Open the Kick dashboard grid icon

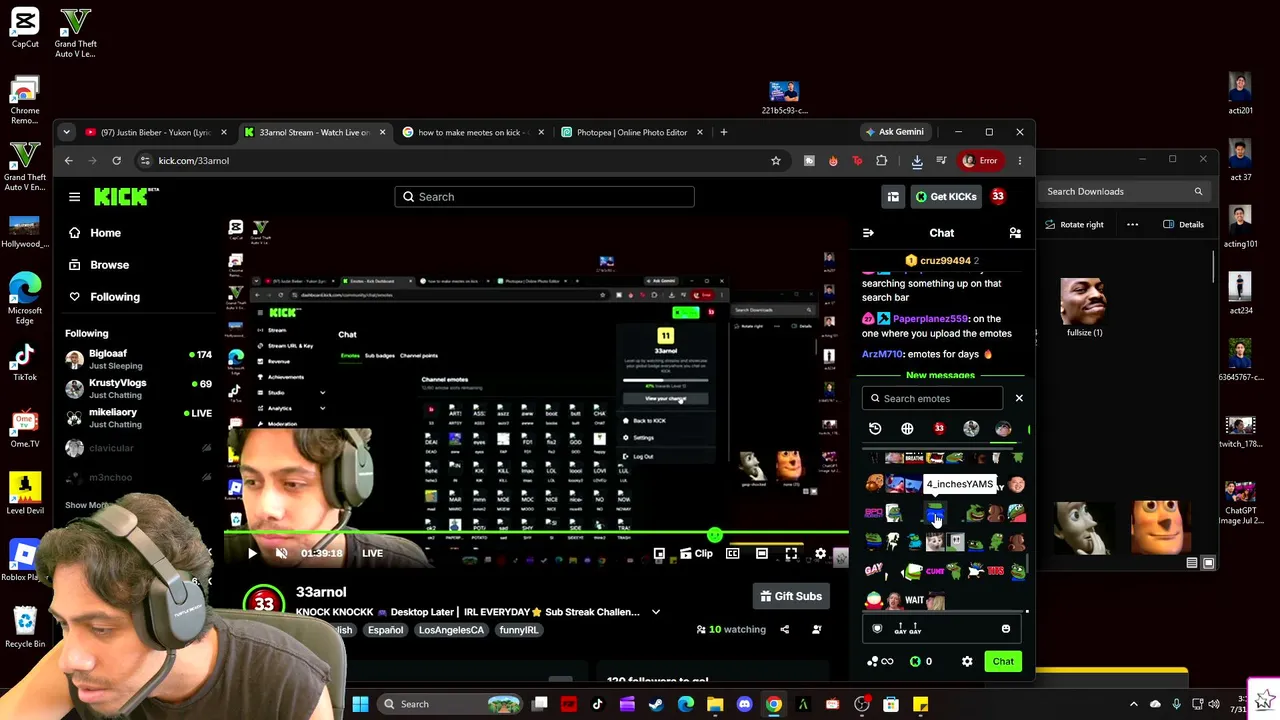point(893,197)
